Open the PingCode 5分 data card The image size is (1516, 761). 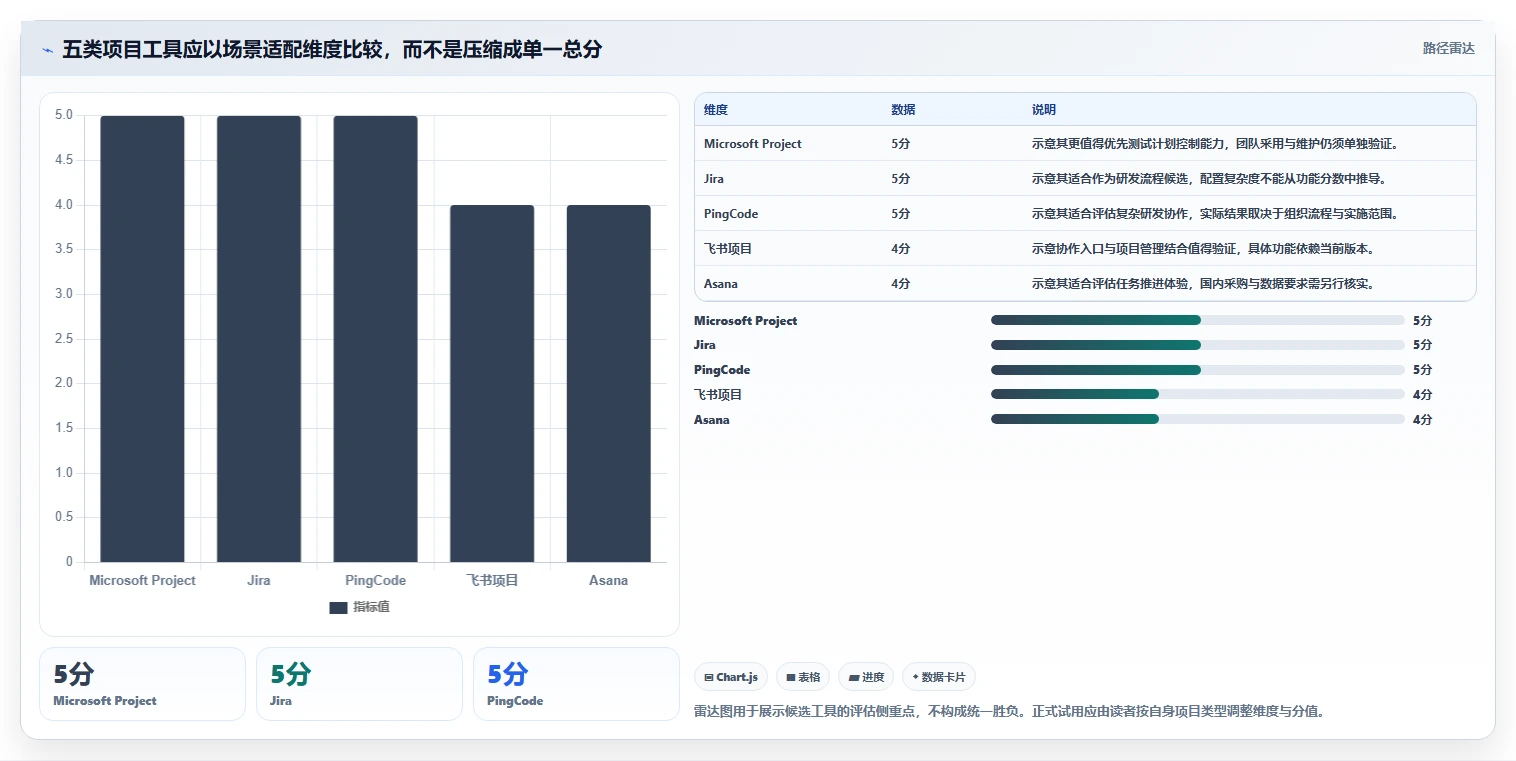coord(576,684)
